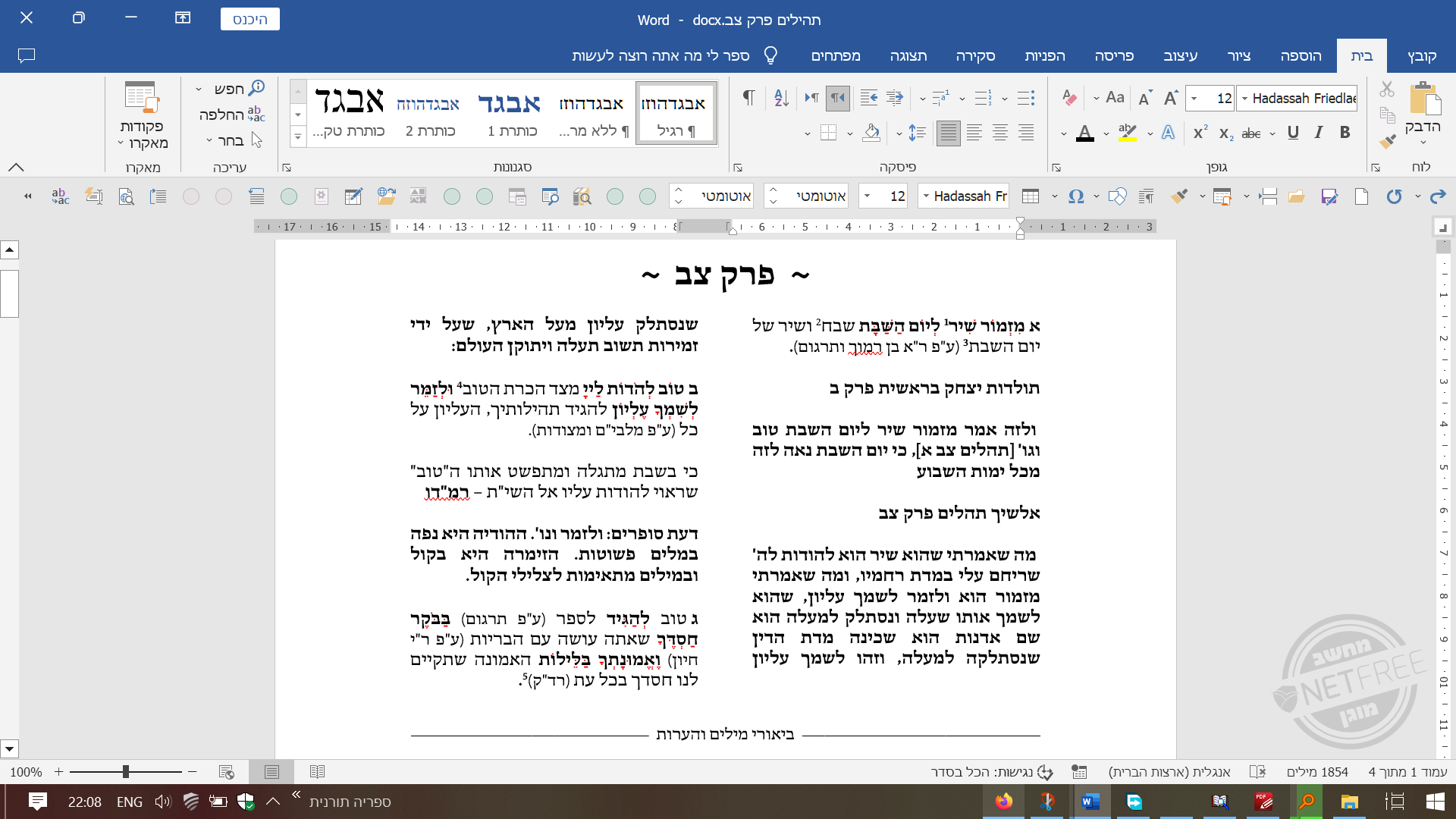Click borders grid icon

click(829, 133)
